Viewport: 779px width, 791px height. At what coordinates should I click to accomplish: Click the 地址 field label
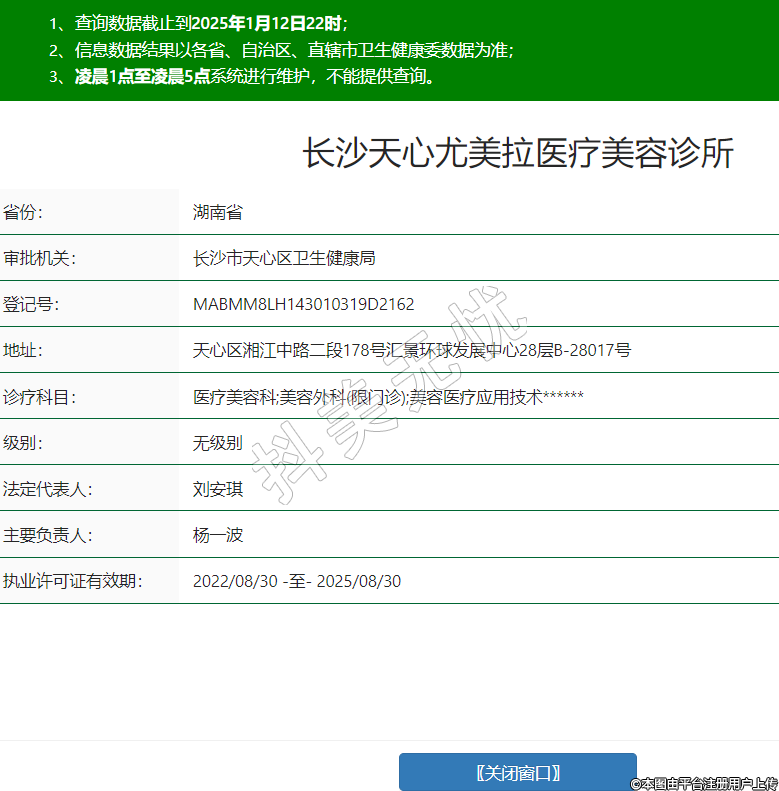pos(24,350)
